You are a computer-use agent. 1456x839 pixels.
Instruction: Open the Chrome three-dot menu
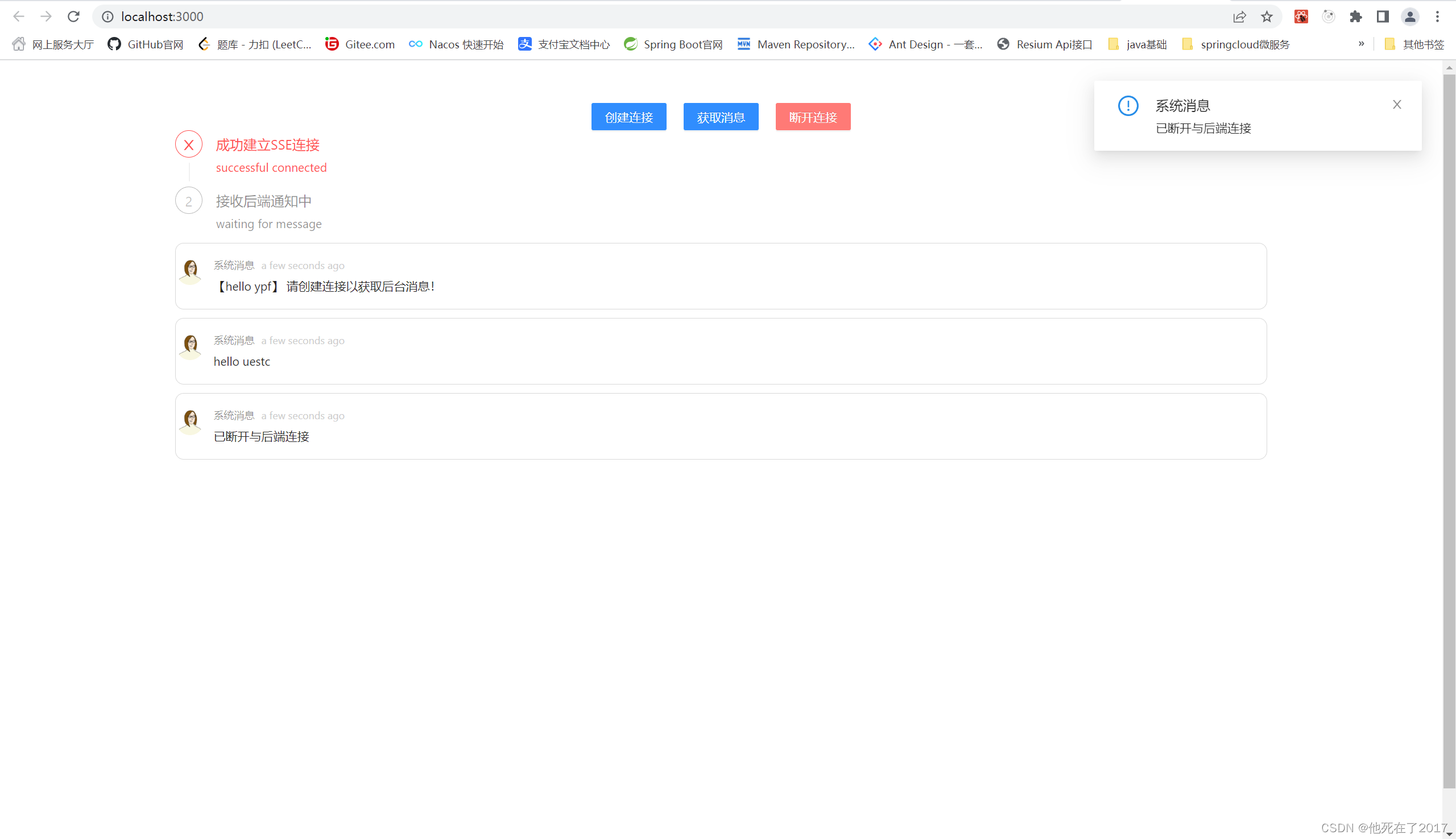[x=1438, y=16]
